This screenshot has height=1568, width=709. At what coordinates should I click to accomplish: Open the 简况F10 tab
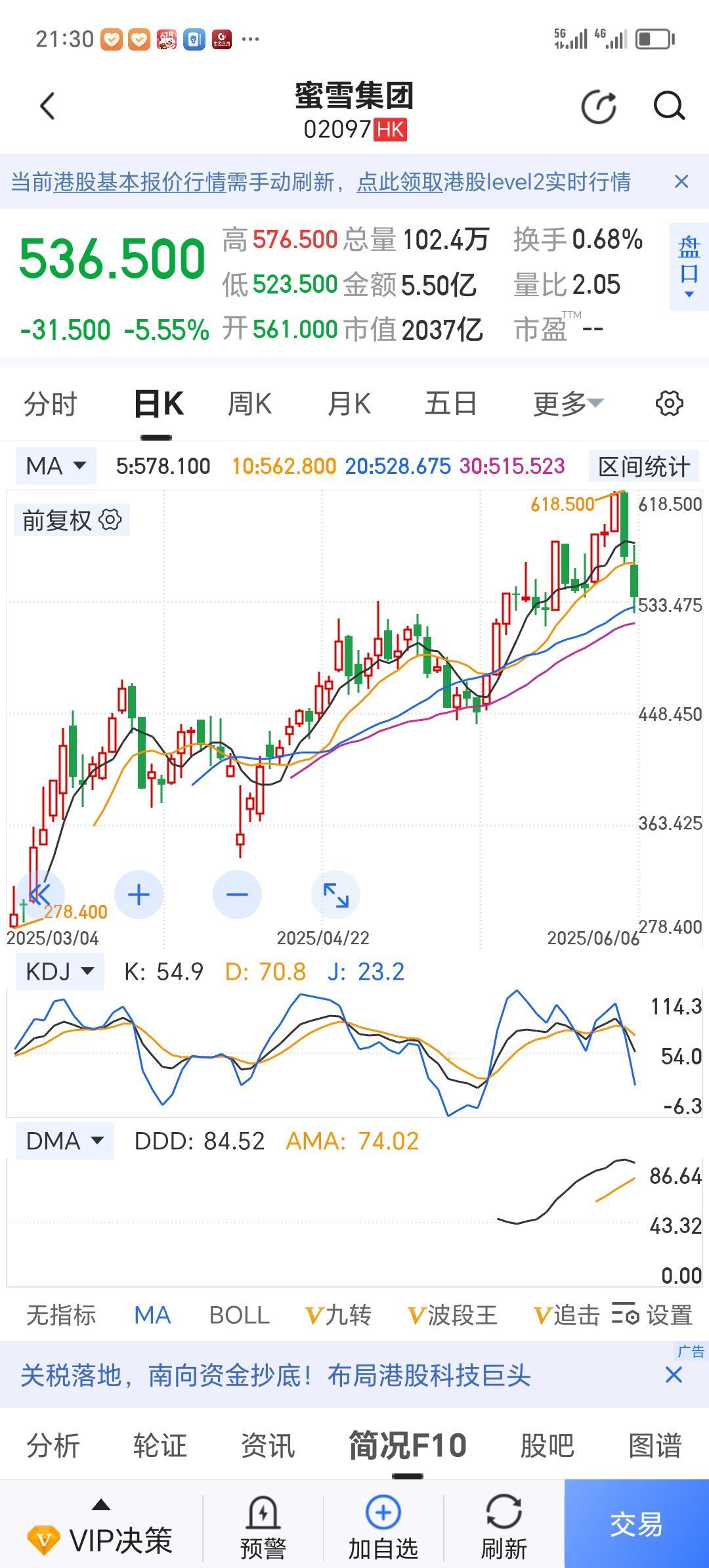click(x=408, y=1445)
